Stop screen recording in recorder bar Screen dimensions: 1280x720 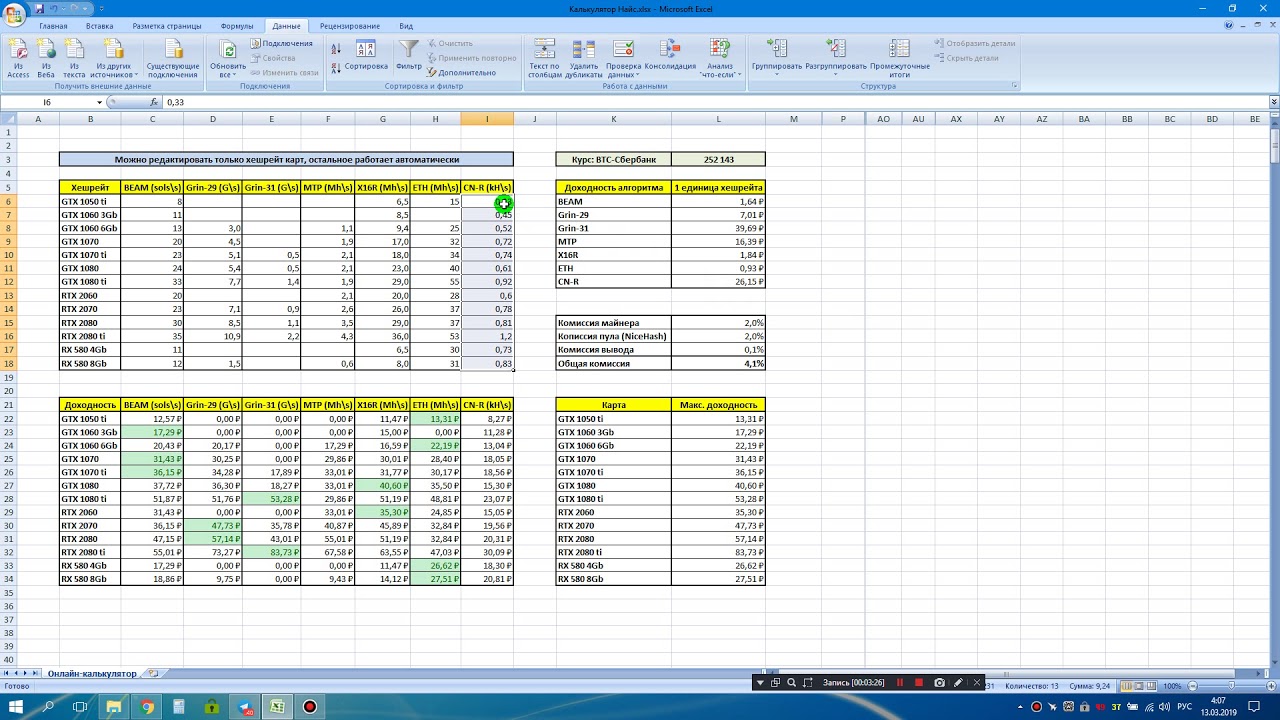tap(919, 682)
